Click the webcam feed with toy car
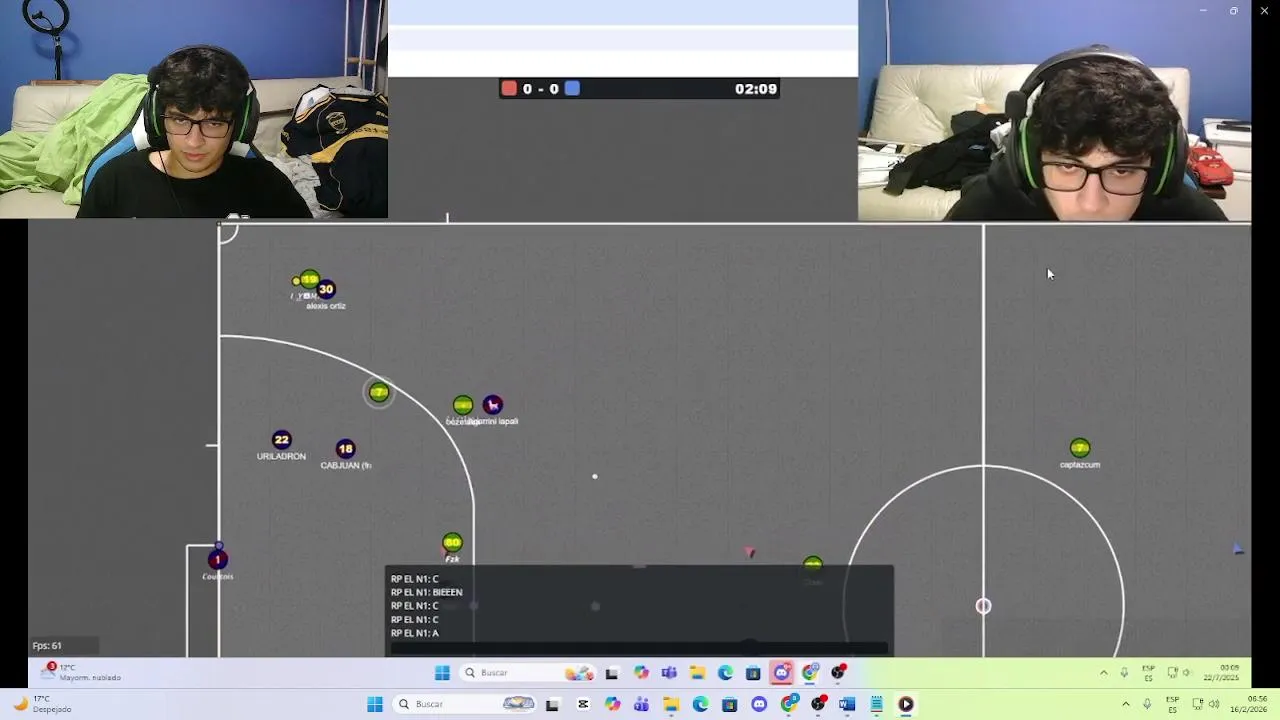Viewport: 1280px width, 720px height. click(1055, 110)
